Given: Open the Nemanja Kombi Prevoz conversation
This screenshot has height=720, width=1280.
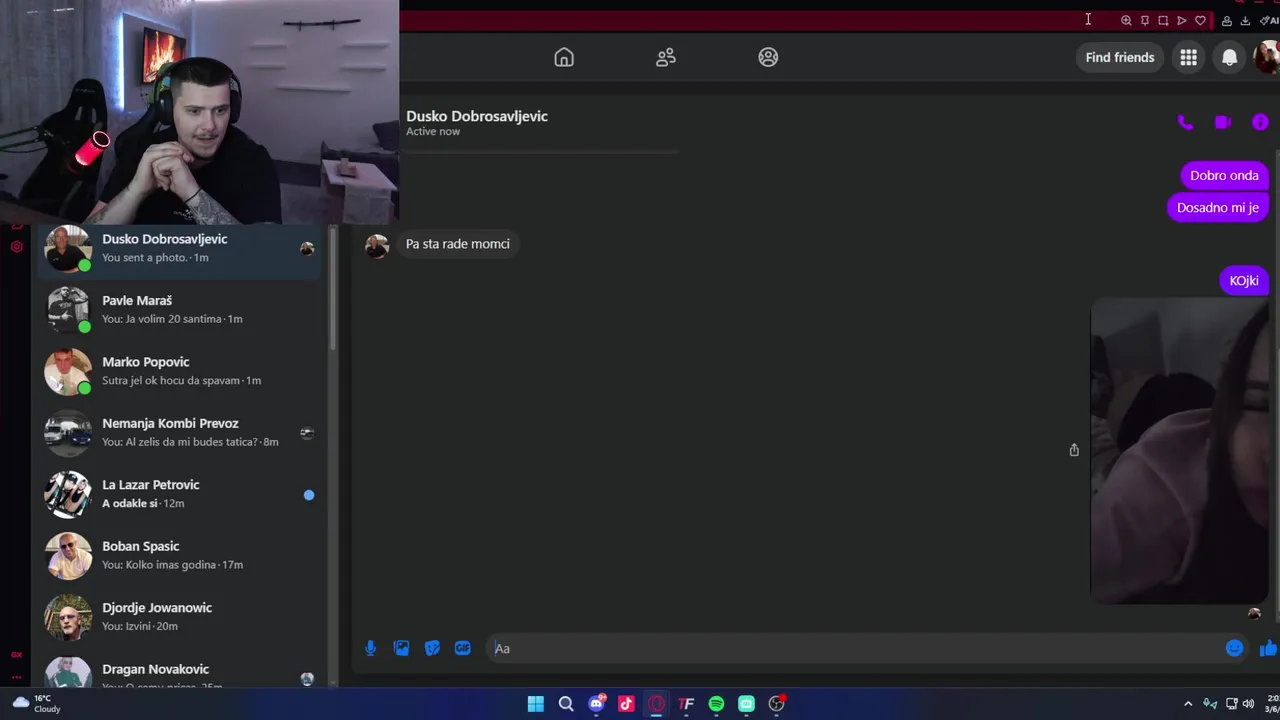Looking at the screenshot, I should pyautogui.click(x=180, y=432).
